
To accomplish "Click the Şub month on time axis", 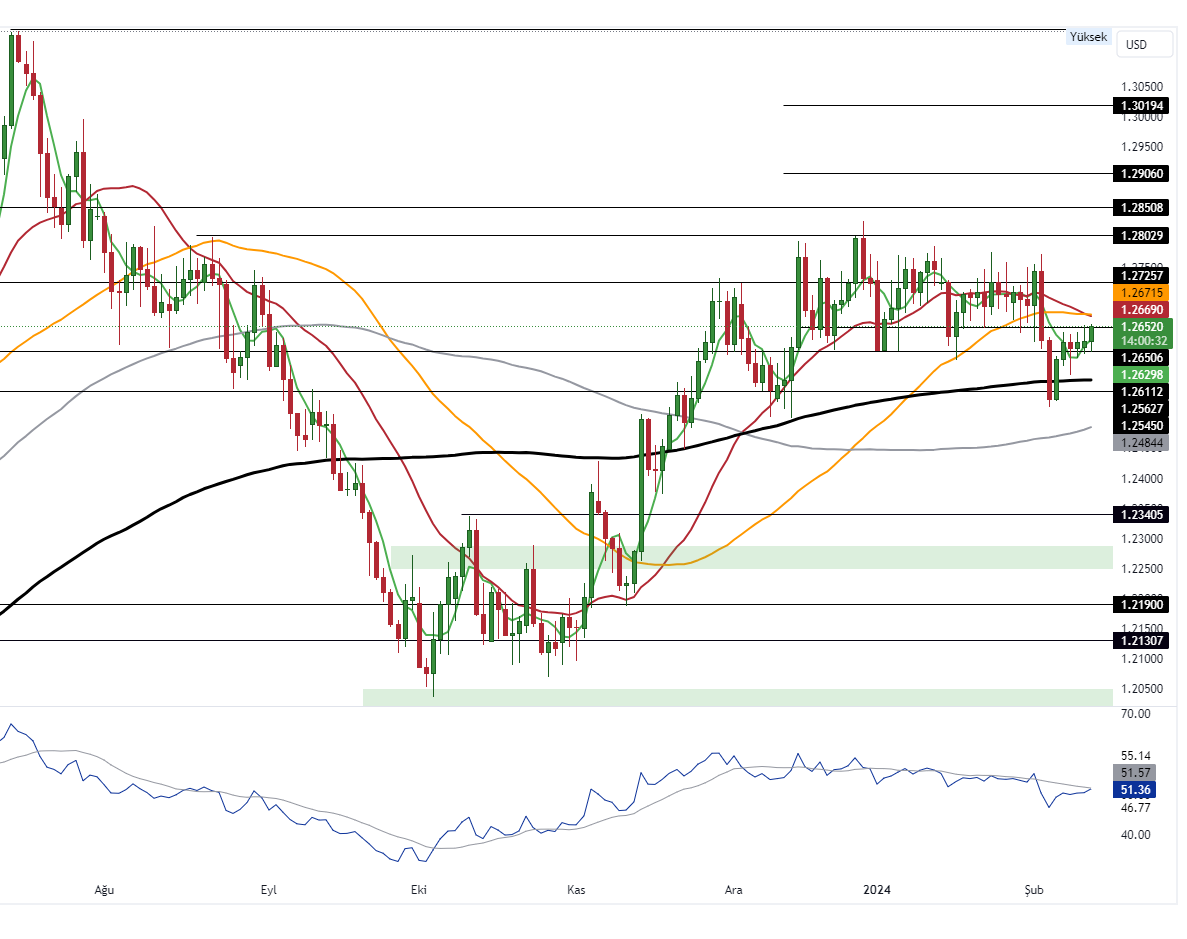I will (1033, 890).
